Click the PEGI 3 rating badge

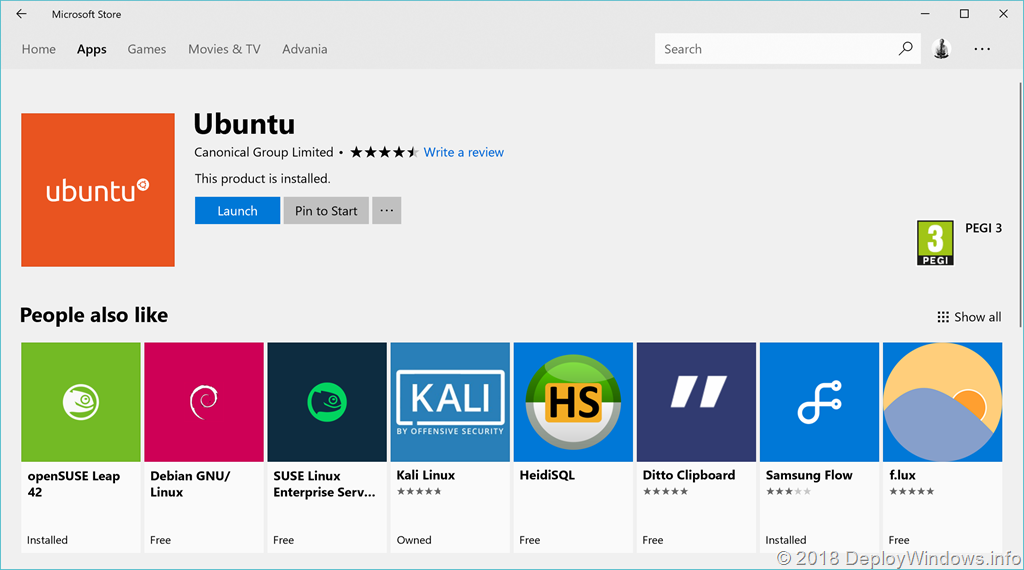pyautogui.click(x=935, y=243)
